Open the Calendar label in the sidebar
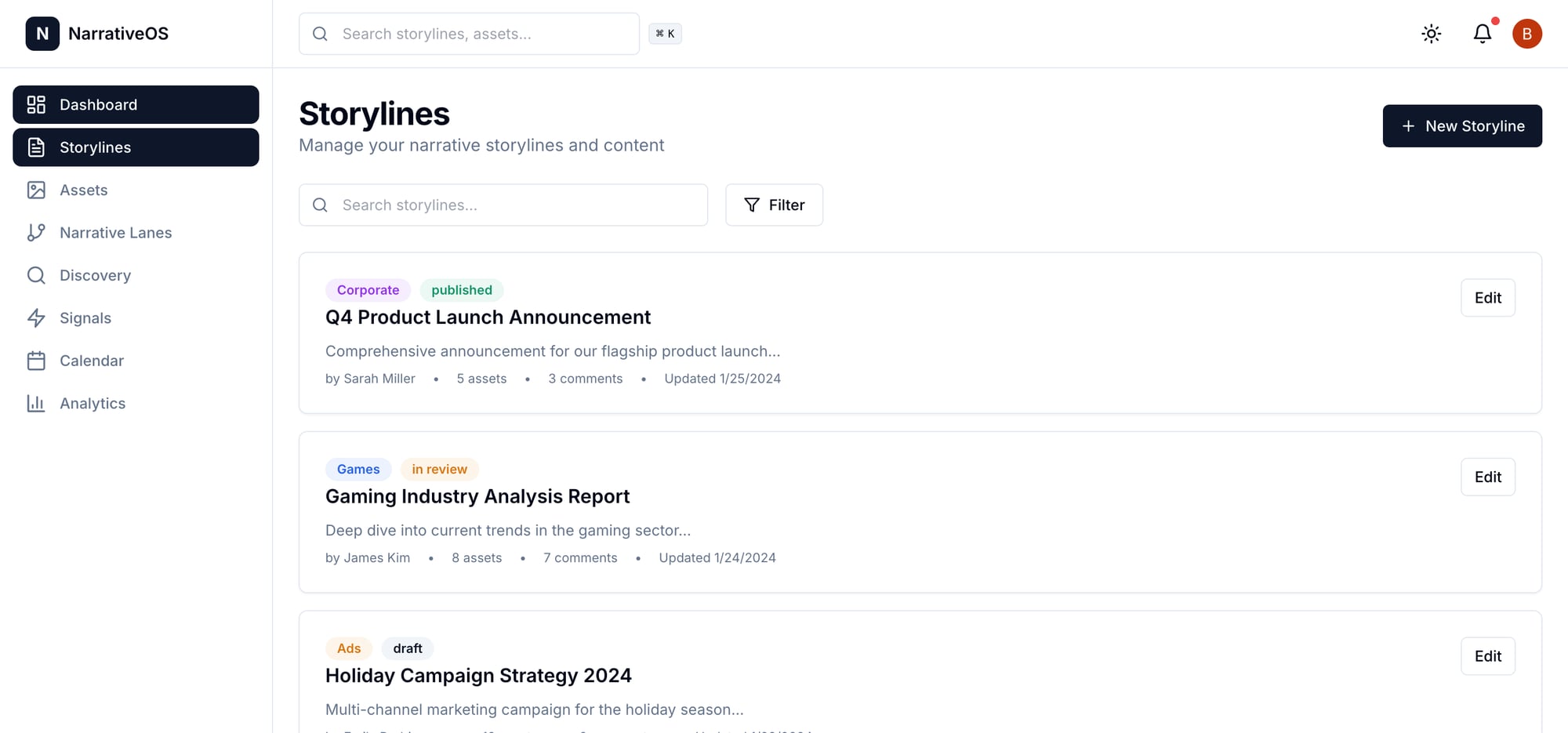Viewport: 1568px width, 733px height. pyautogui.click(x=92, y=361)
